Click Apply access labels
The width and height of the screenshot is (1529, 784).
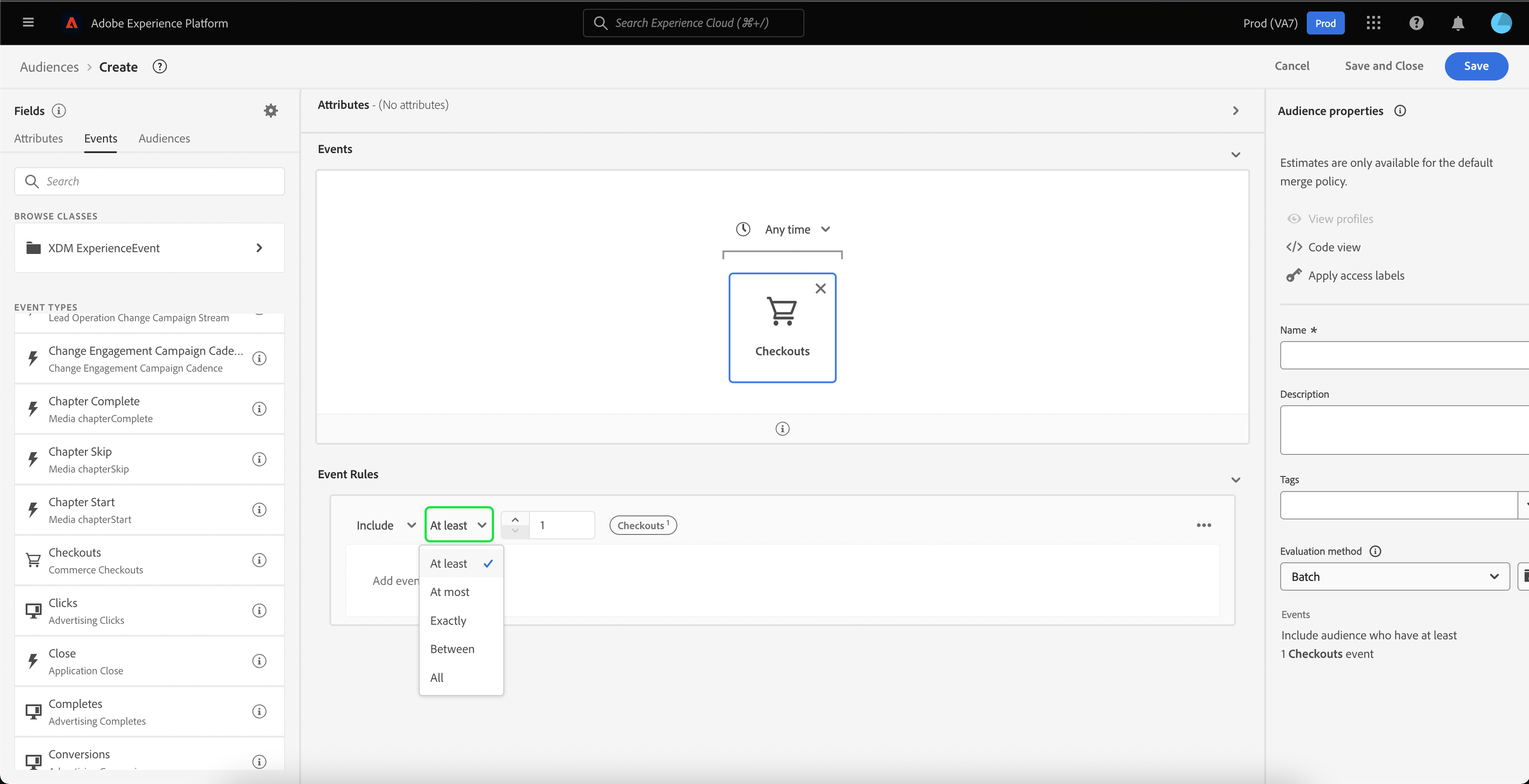1355,275
